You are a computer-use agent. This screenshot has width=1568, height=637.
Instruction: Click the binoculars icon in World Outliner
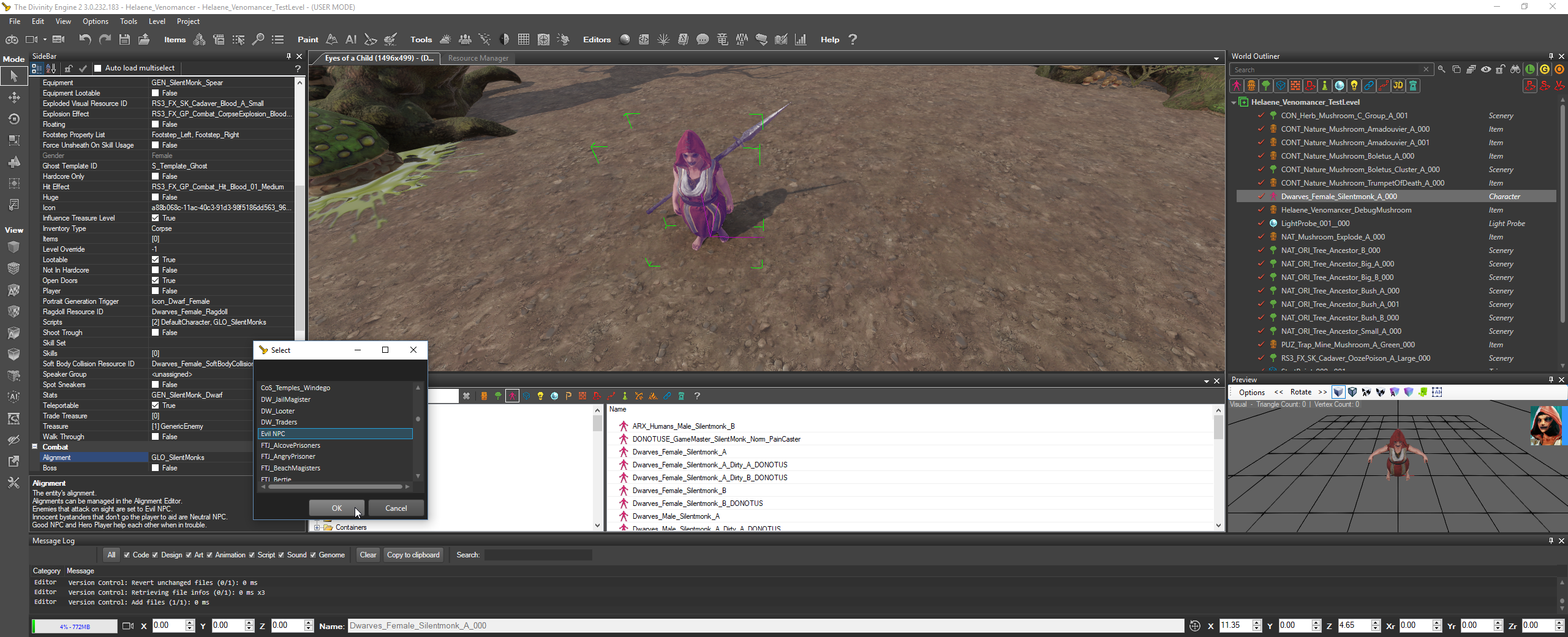[x=1515, y=69]
